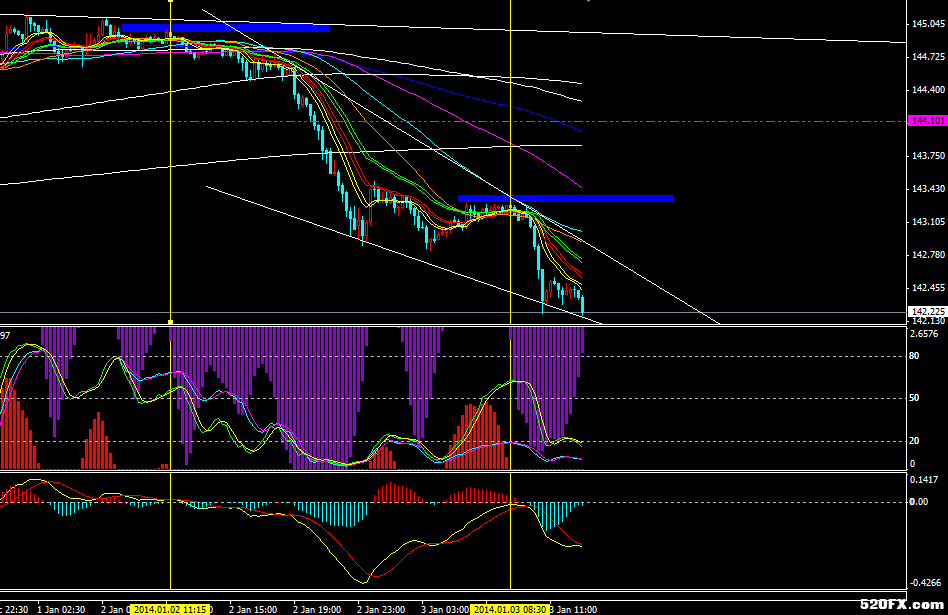Select the lower blue rectangle near 143.430
This screenshot has height=615, width=948.
click(566, 198)
